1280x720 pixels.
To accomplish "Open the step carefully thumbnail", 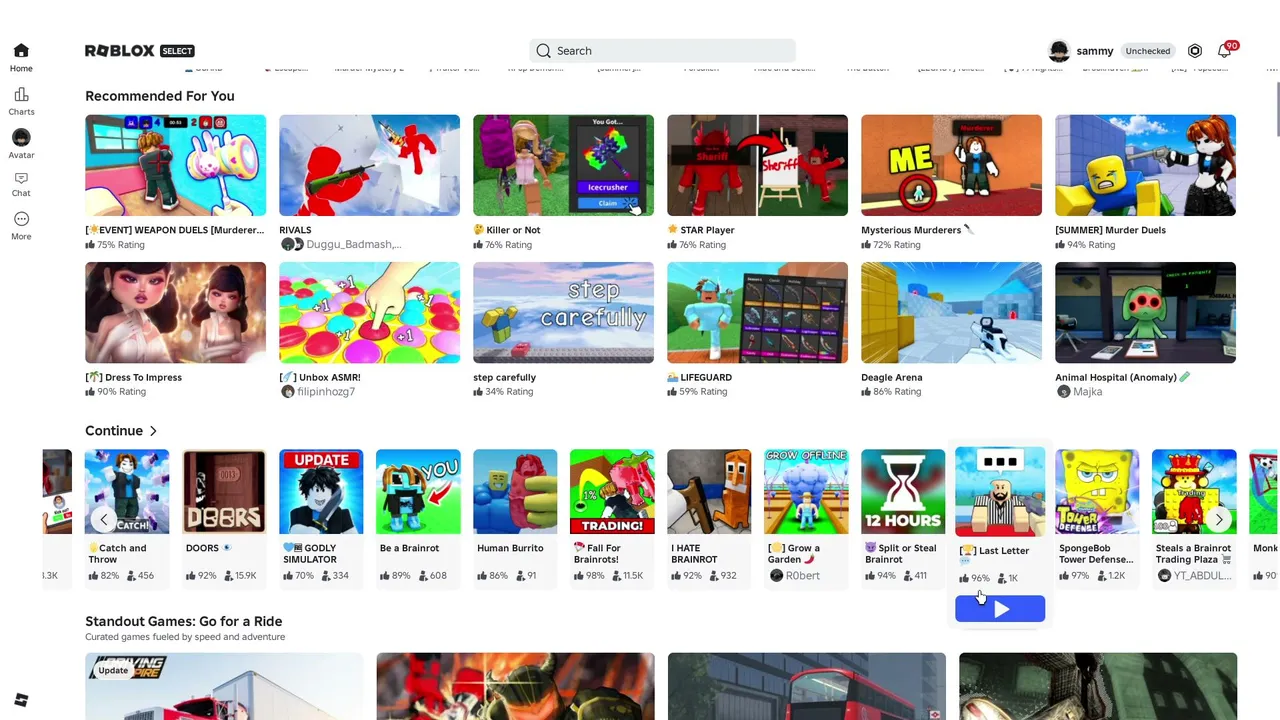I will click(564, 313).
